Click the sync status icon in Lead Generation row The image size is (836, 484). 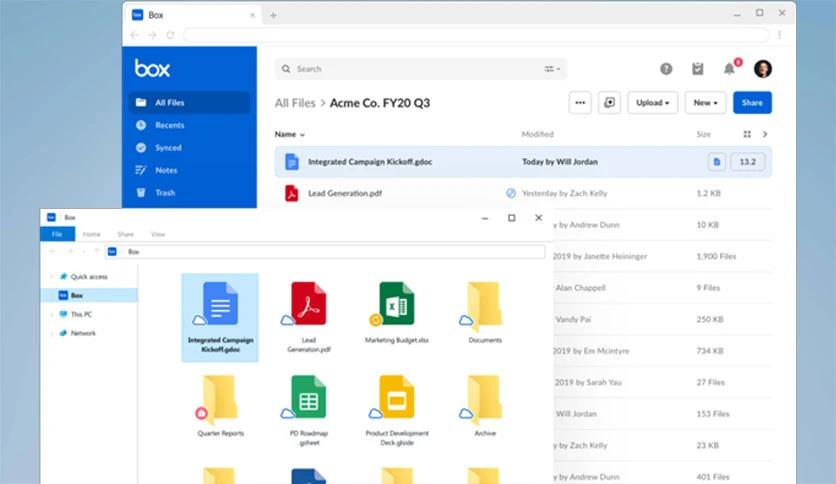point(511,193)
